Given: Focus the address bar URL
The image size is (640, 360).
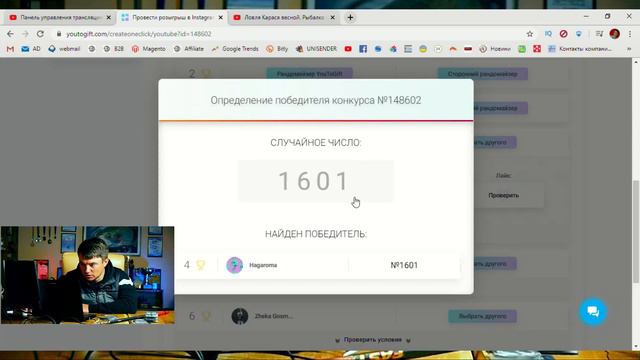Looking at the screenshot, I should pos(139,34).
